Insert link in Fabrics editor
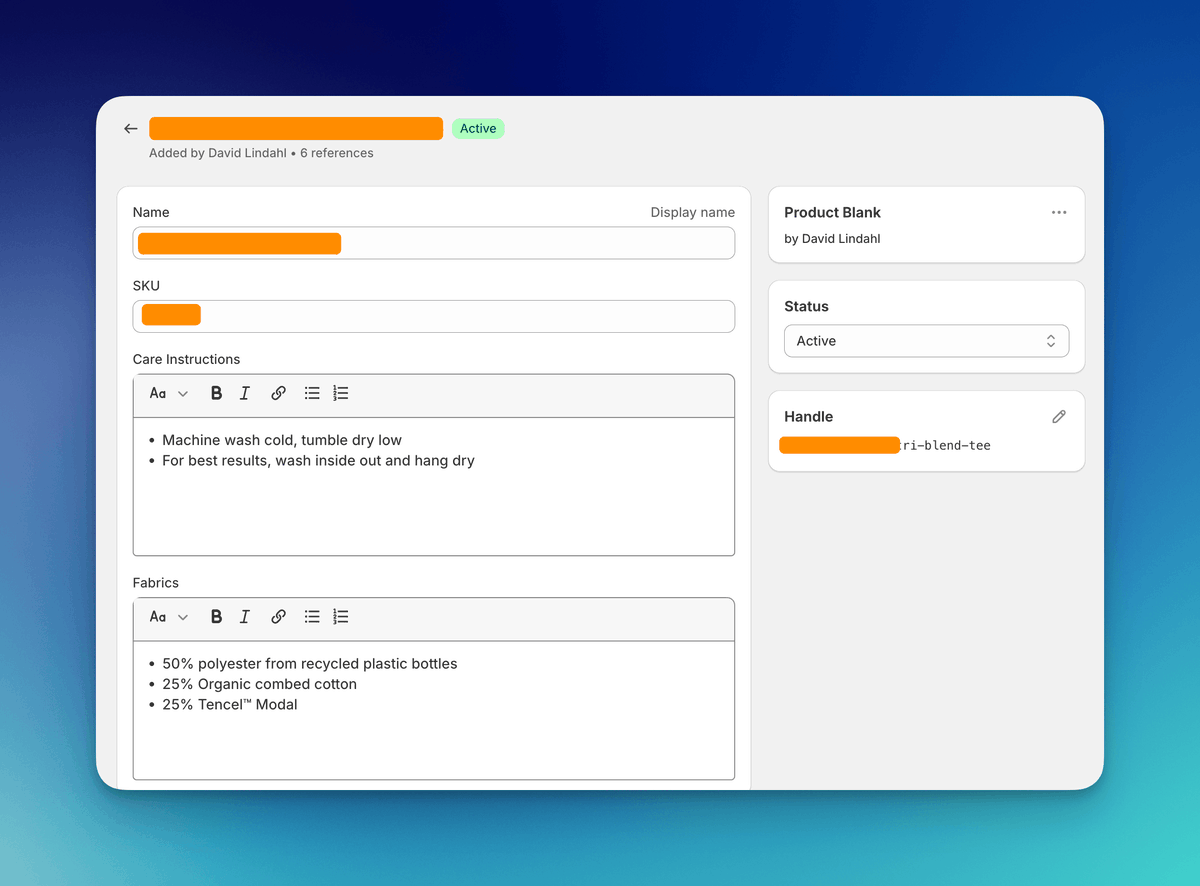Screen dimensions: 1200x886 pyautogui.click(x=279, y=617)
